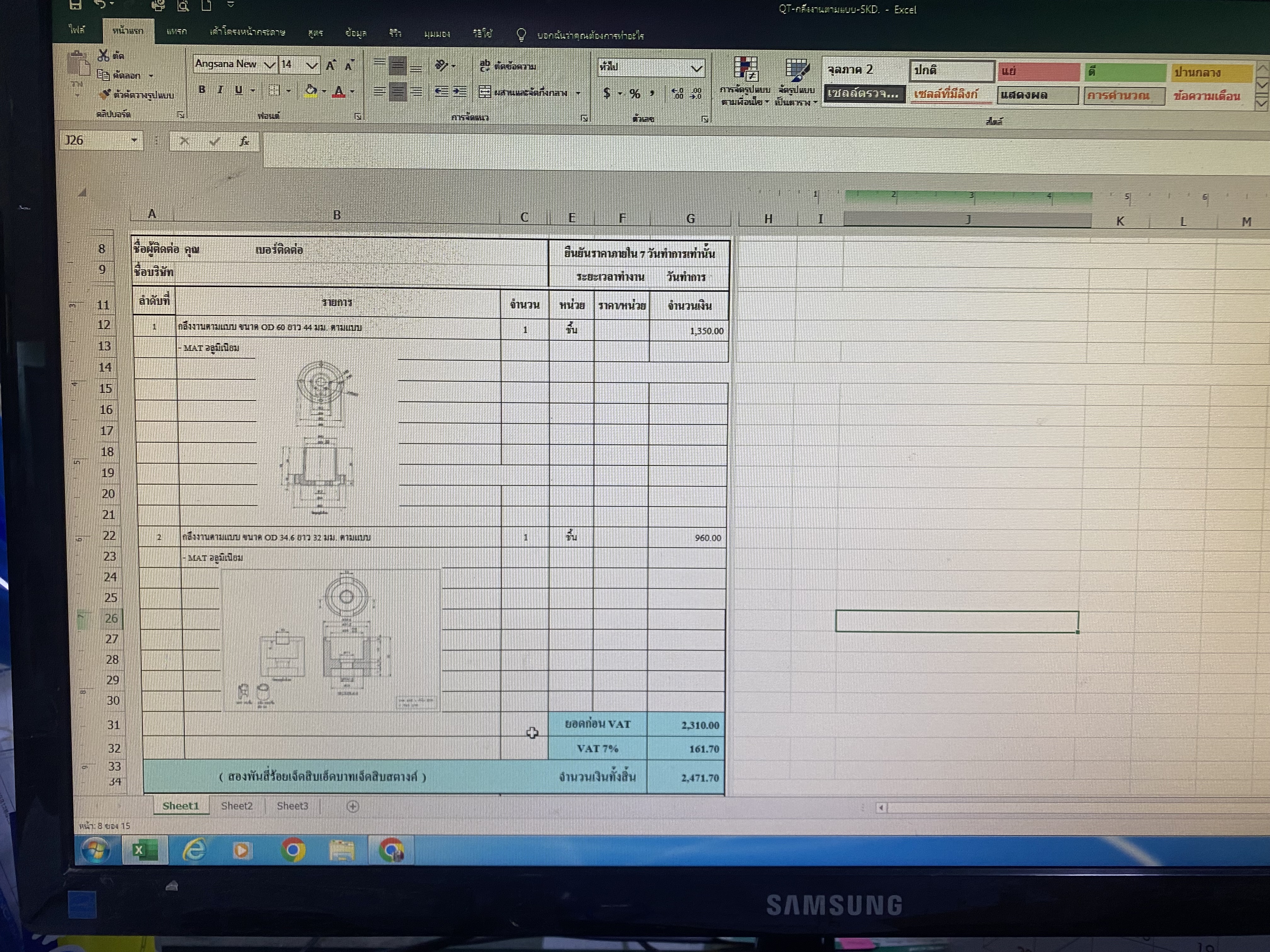This screenshot has height=952, width=1270.
Task: Expand the fill color dropdown arrow
Action: click(324, 91)
